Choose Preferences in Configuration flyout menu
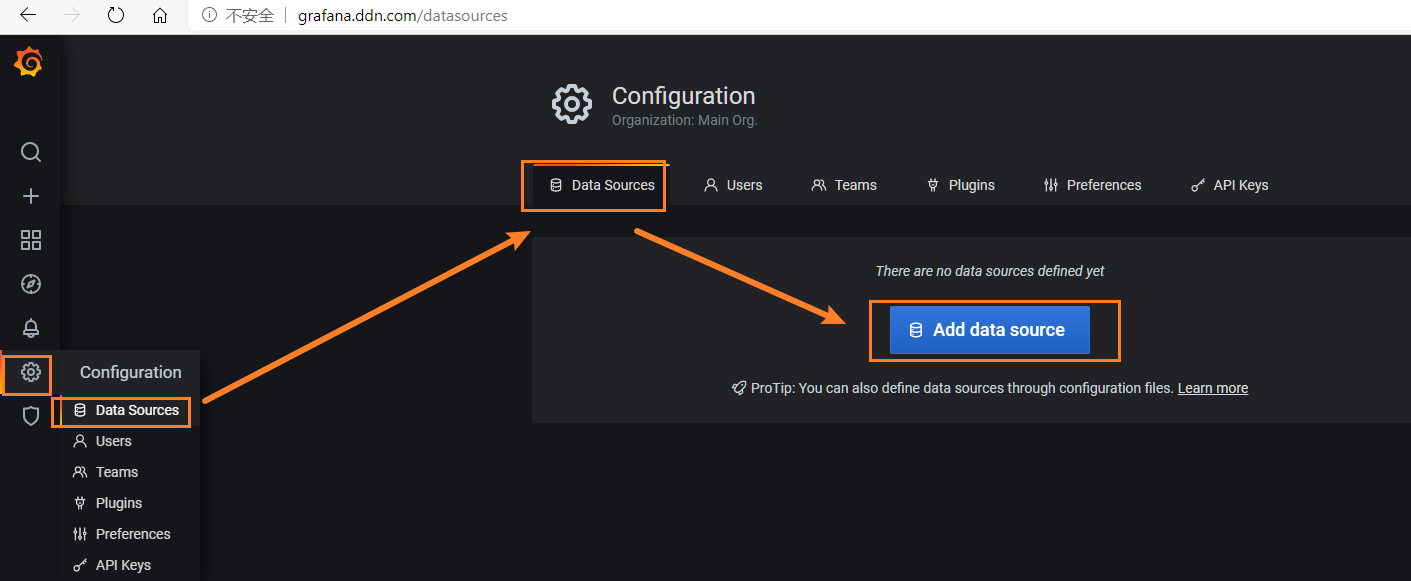 click(x=132, y=534)
